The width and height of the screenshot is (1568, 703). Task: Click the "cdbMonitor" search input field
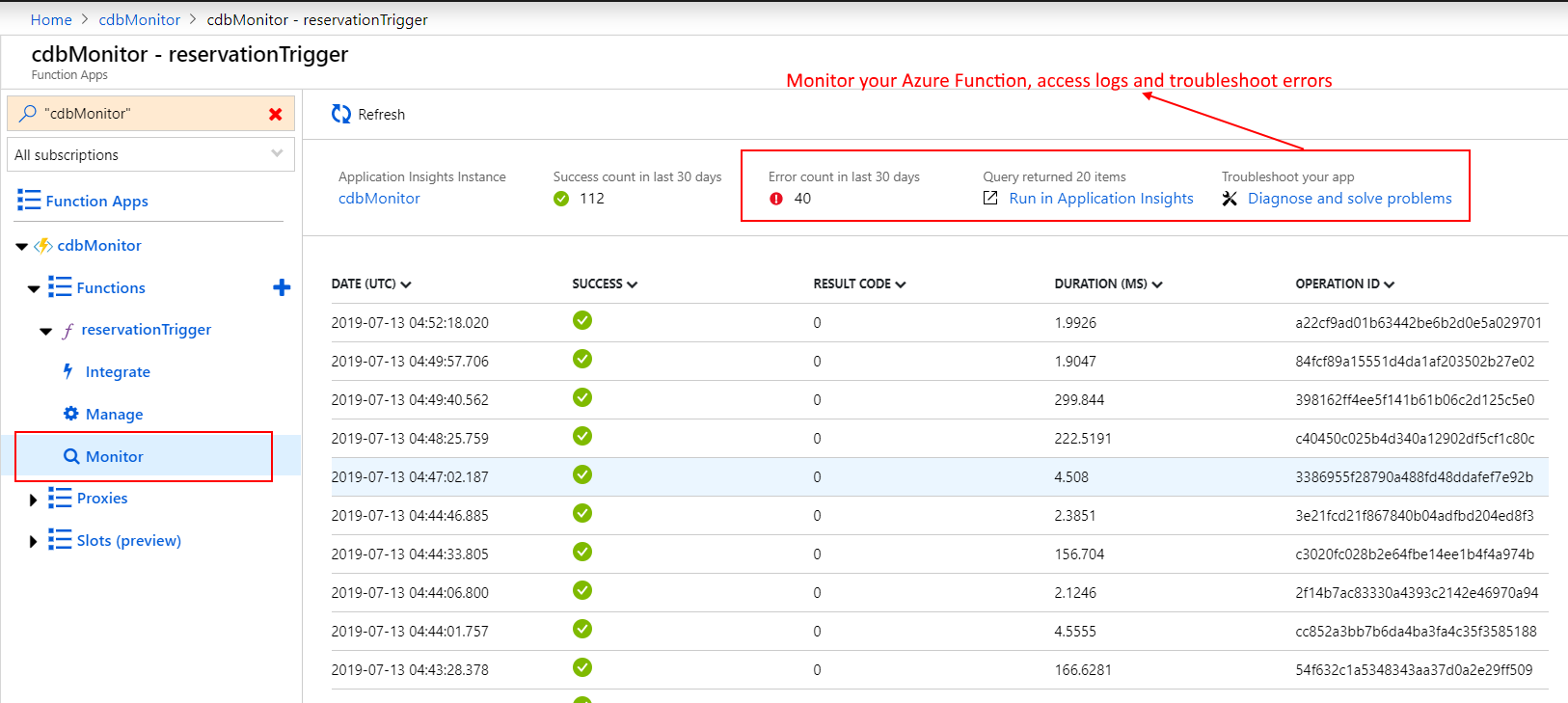pyautogui.click(x=150, y=114)
